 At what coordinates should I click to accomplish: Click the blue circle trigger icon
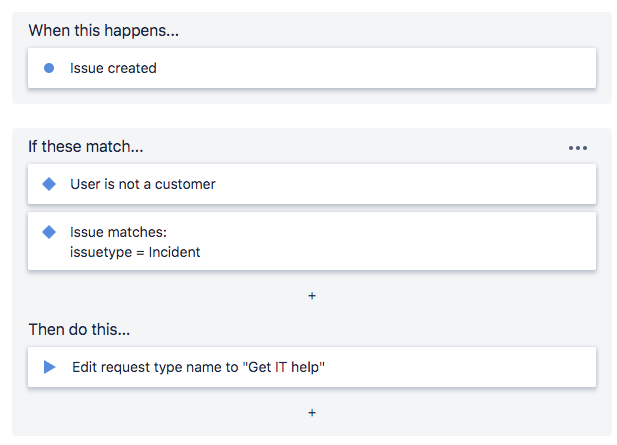pos(48,69)
